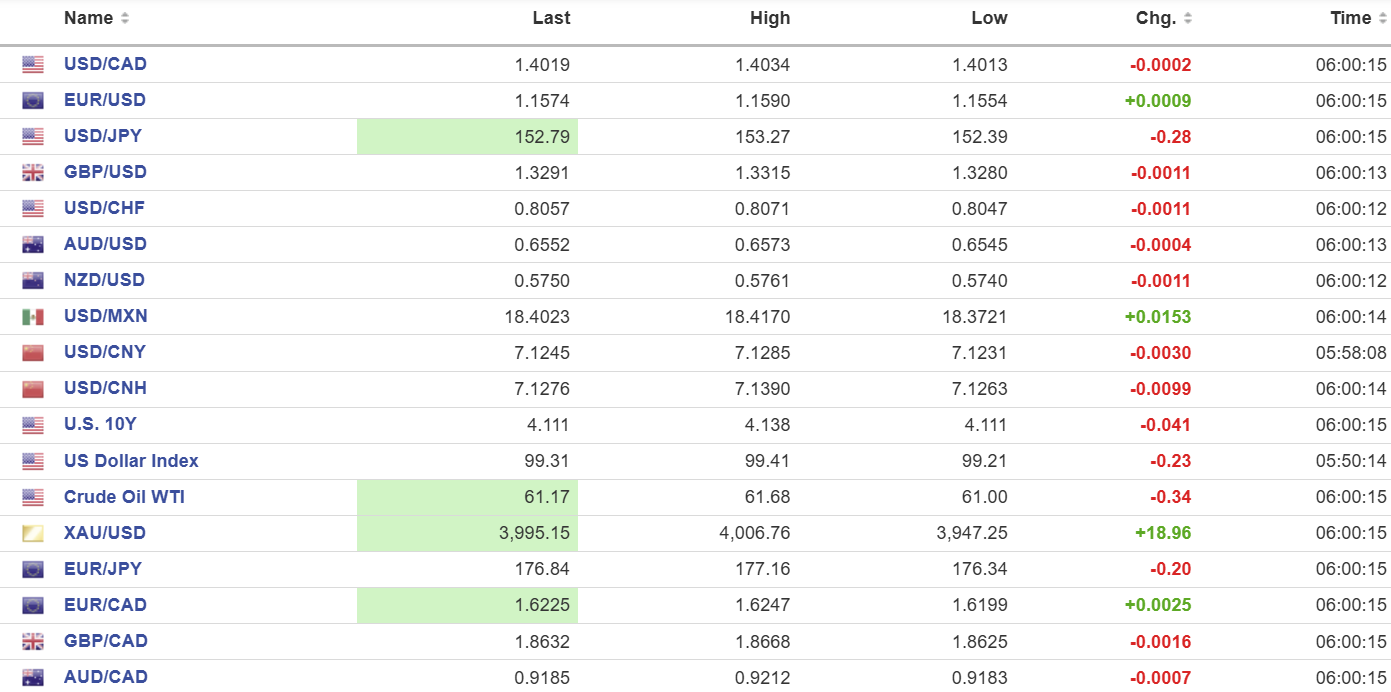Image resolution: width=1391 pixels, height=692 pixels.
Task: Click the US flag icon beside USD/CAD
Action: tap(33, 65)
